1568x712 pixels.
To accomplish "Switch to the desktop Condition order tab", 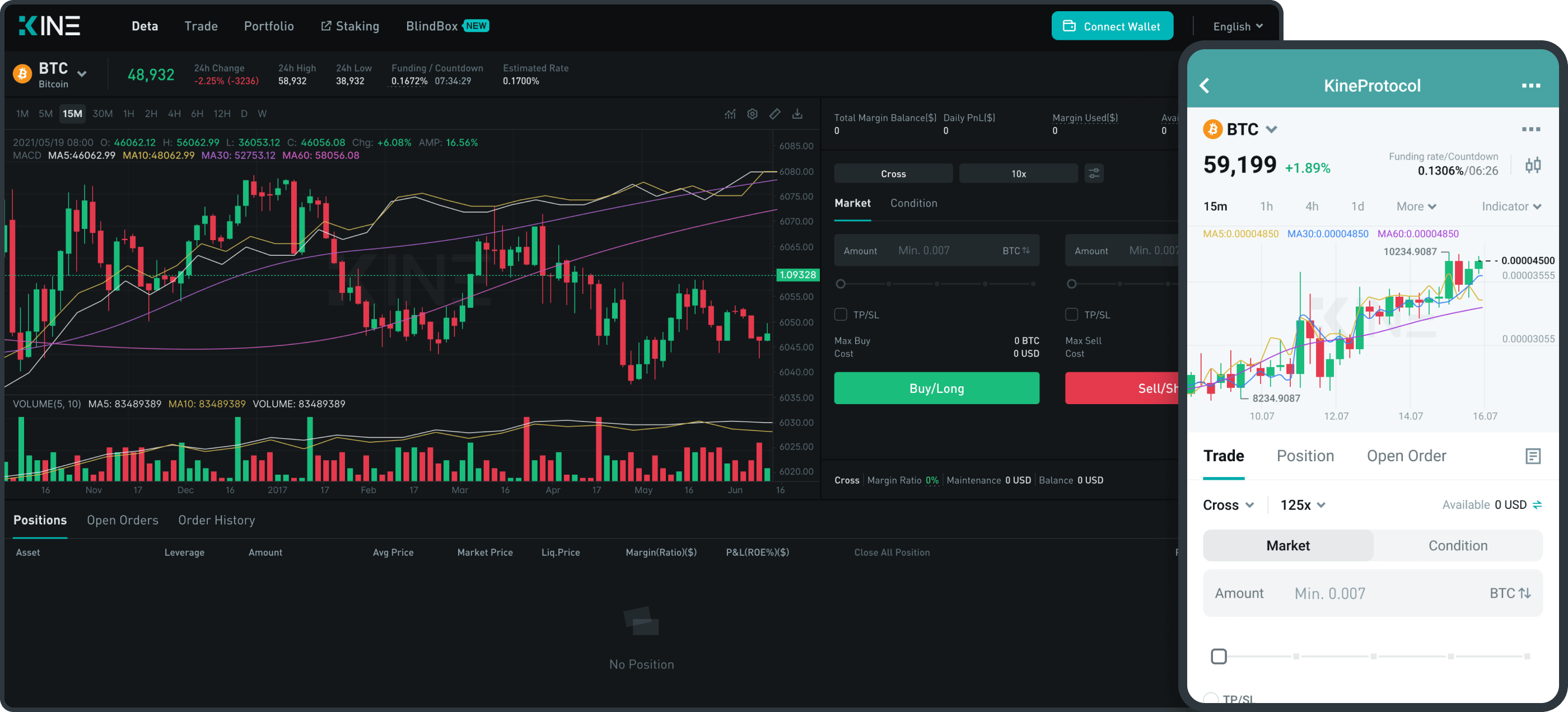I will tap(914, 203).
